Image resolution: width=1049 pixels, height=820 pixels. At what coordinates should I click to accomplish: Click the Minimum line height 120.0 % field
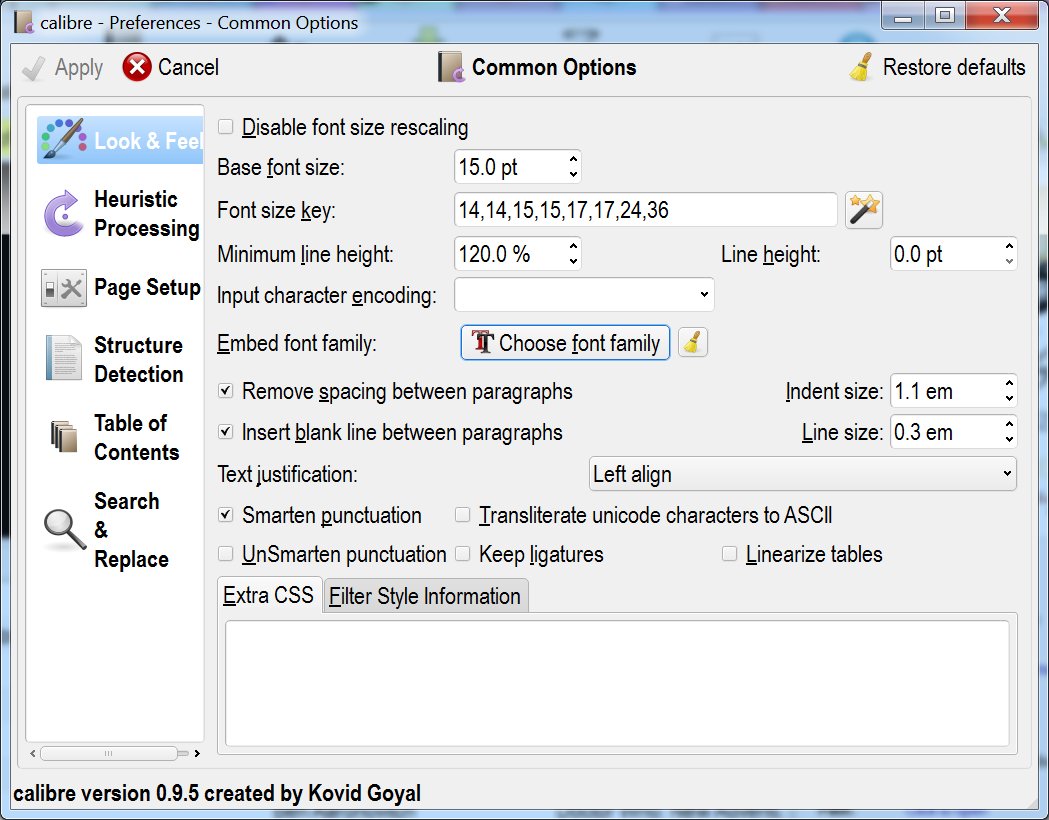(x=510, y=254)
